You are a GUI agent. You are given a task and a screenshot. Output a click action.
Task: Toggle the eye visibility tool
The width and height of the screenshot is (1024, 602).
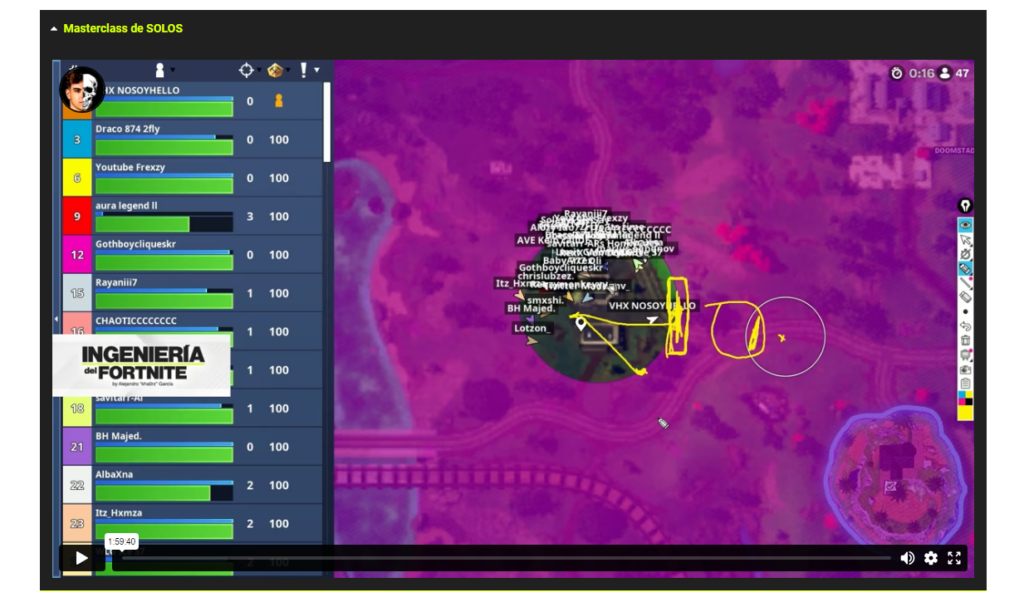tap(965, 225)
